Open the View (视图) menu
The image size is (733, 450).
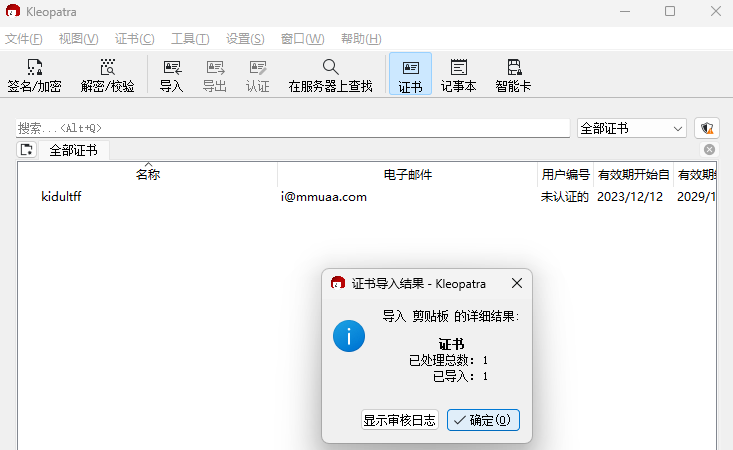[x=79, y=39]
